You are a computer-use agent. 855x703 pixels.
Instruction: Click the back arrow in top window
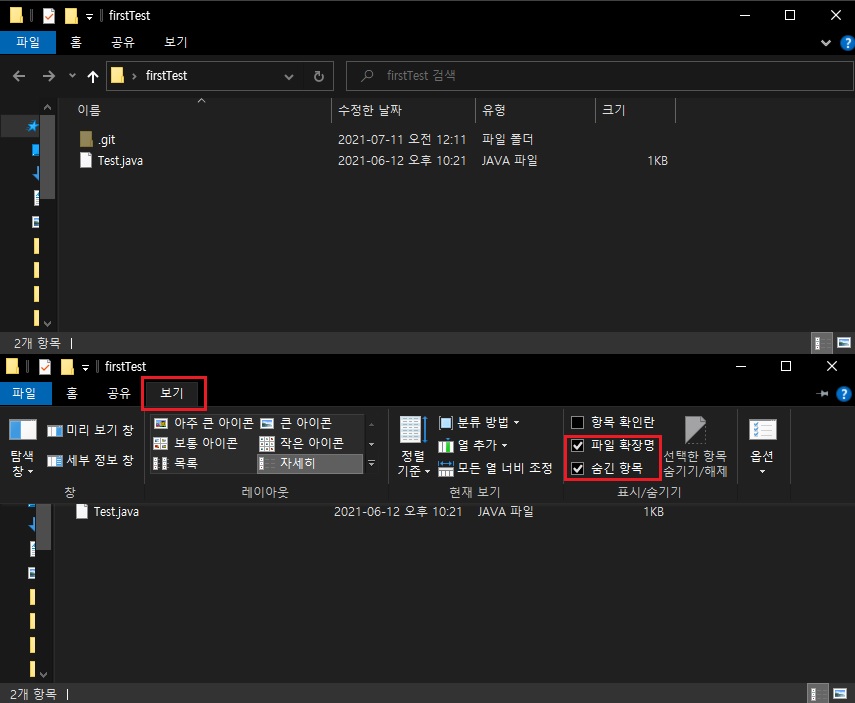pos(19,76)
